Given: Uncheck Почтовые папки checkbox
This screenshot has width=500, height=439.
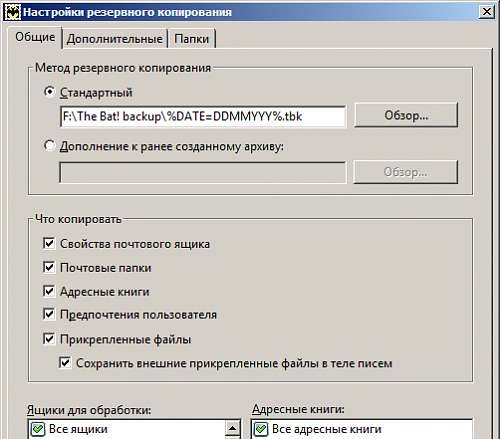Looking at the screenshot, I should click(49, 267).
